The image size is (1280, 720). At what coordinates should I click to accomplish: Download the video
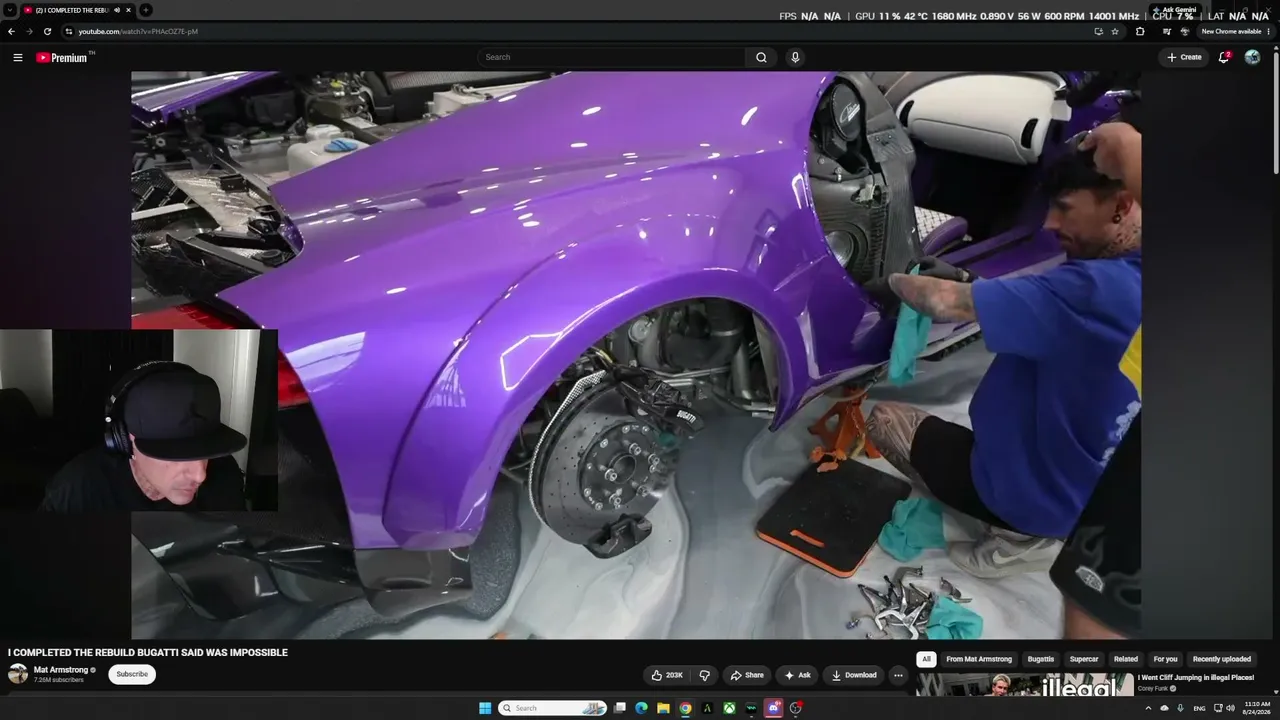tap(853, 675)
